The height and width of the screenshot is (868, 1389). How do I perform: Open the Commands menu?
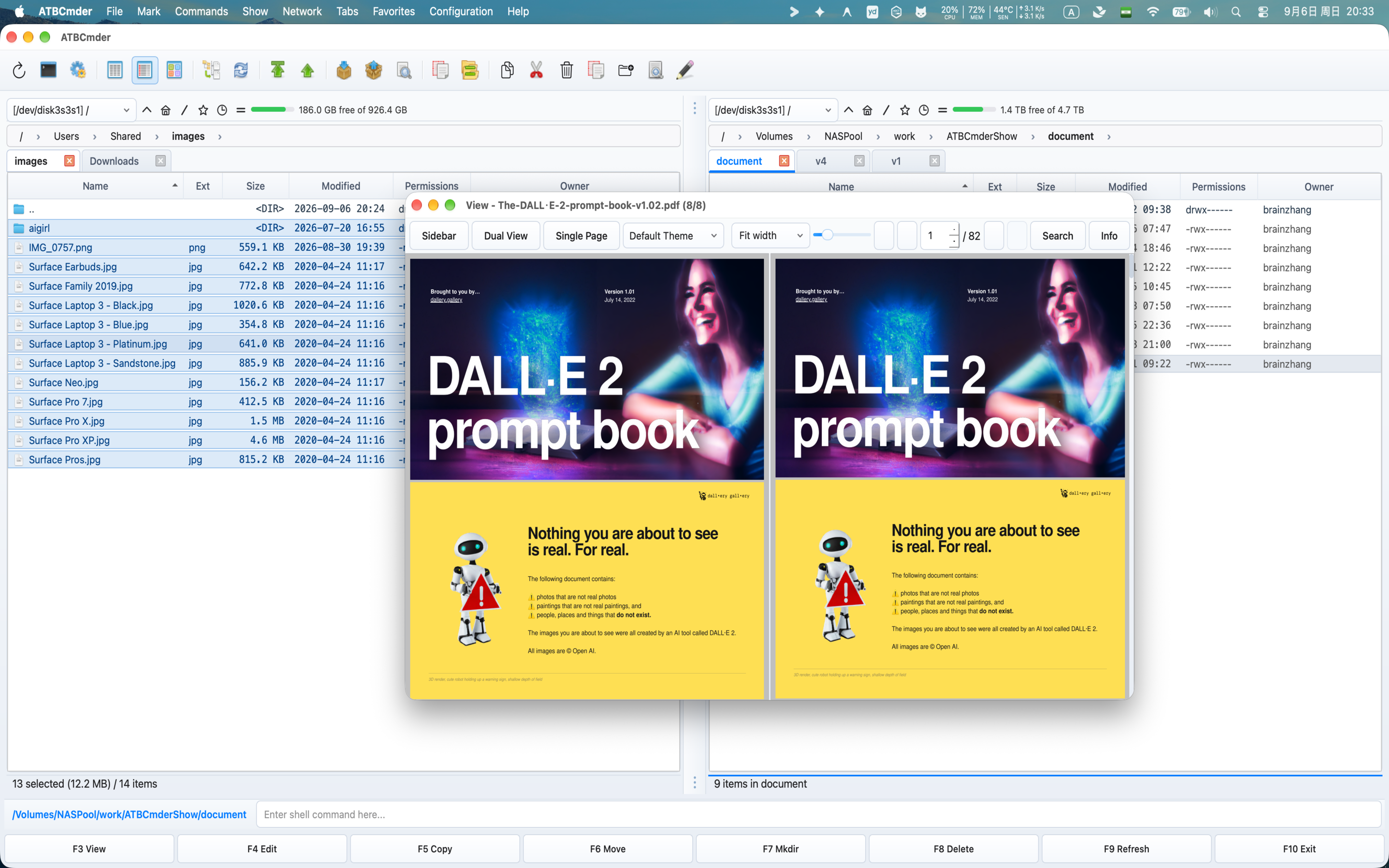(202, 12)
